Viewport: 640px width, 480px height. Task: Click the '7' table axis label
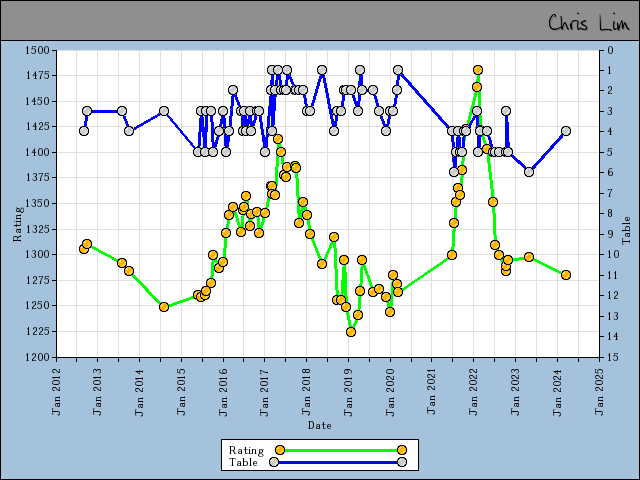click(611, 192)
